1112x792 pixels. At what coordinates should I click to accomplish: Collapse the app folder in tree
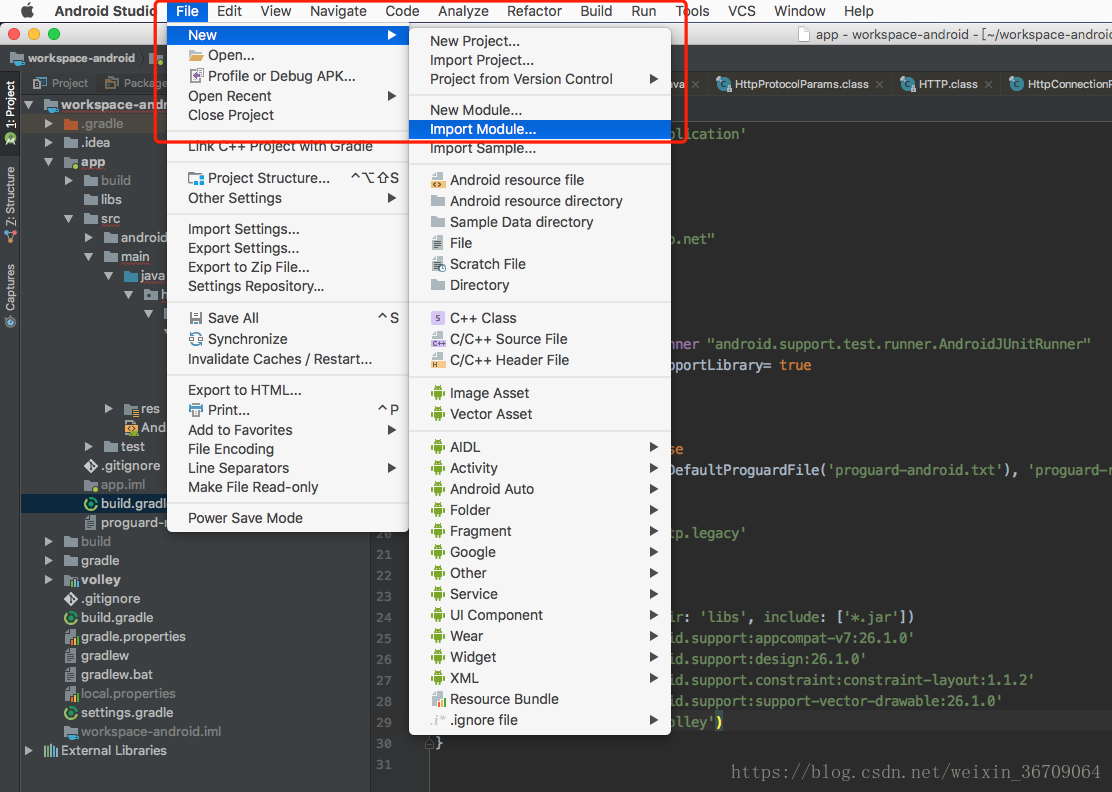coord(49,162)
